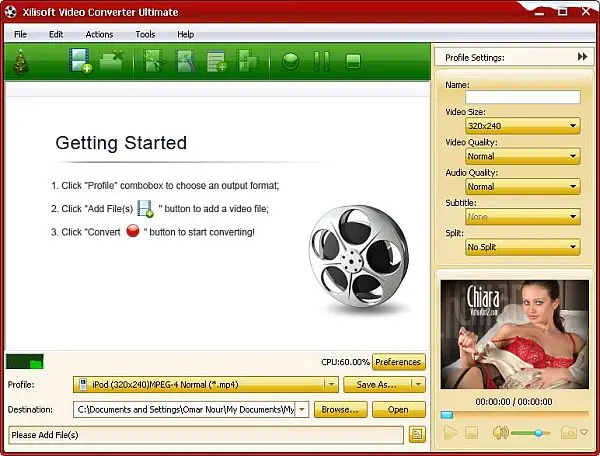
Task: Open the Split No Split dropdown
Action: coord(523,247)
